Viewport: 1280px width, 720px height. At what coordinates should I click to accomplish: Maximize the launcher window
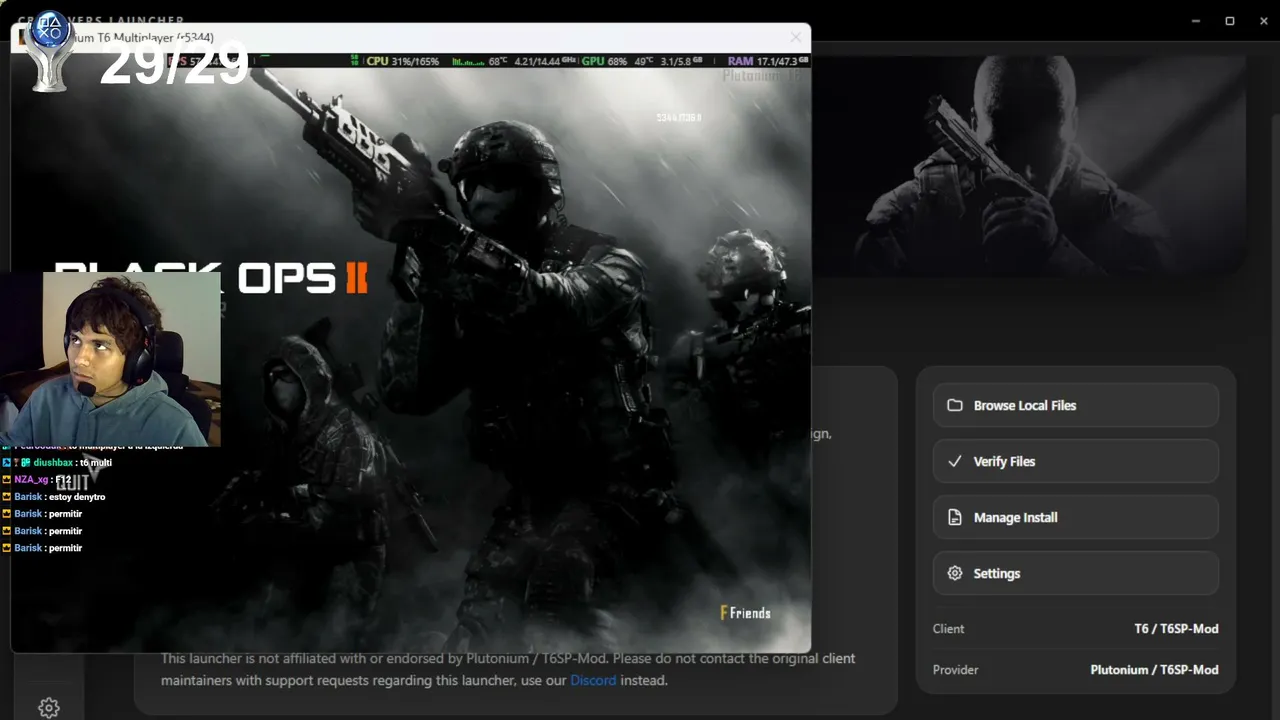tap(1230, 20)
